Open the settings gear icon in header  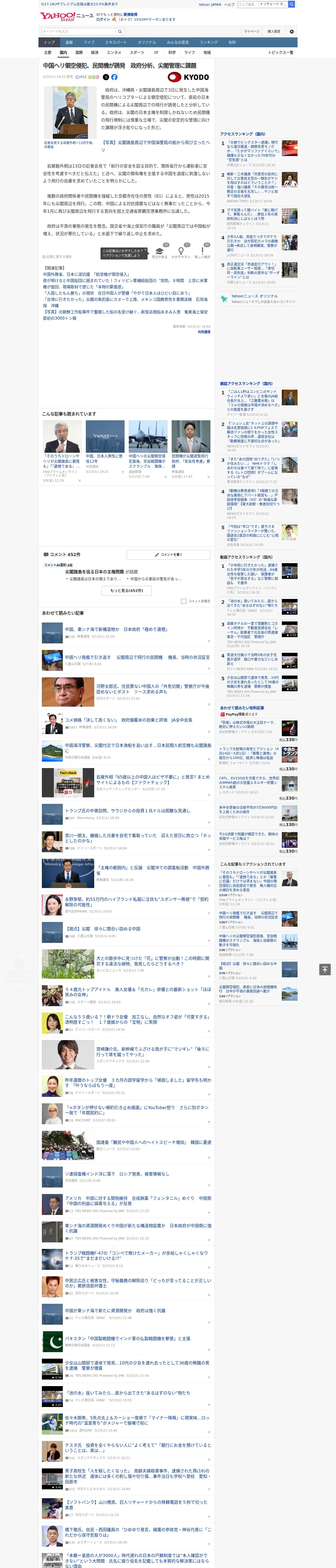pos(292,31)
